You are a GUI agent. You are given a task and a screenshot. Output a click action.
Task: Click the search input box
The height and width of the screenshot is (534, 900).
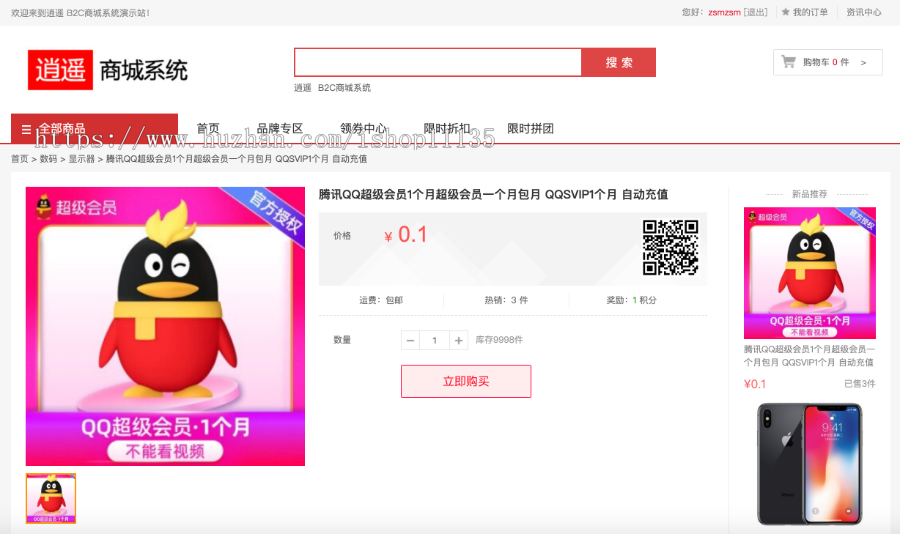coord(438,62)
